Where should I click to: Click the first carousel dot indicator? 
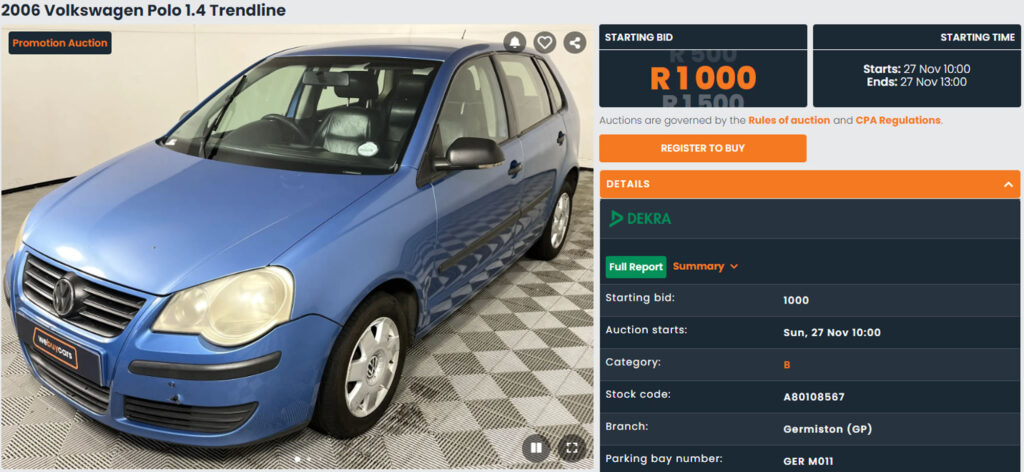click(298, 459)
